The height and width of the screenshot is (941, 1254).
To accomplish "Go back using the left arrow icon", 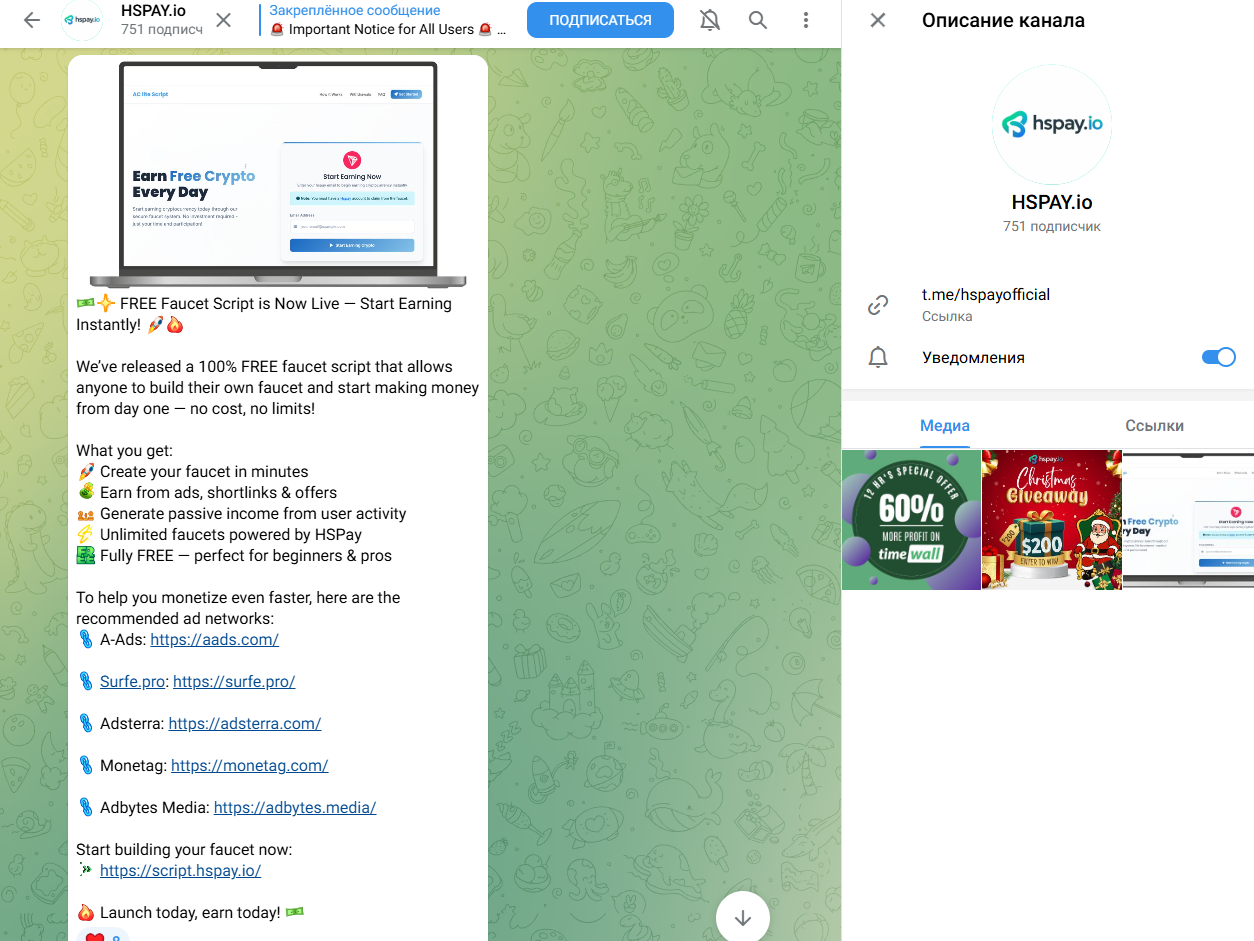I will coord(31,20).
